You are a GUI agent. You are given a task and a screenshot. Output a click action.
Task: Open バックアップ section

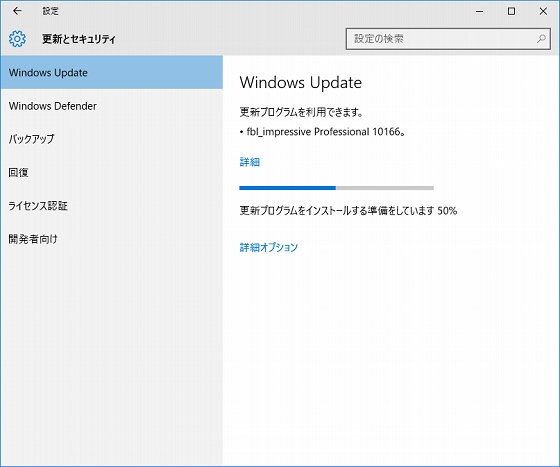[112, 139]
